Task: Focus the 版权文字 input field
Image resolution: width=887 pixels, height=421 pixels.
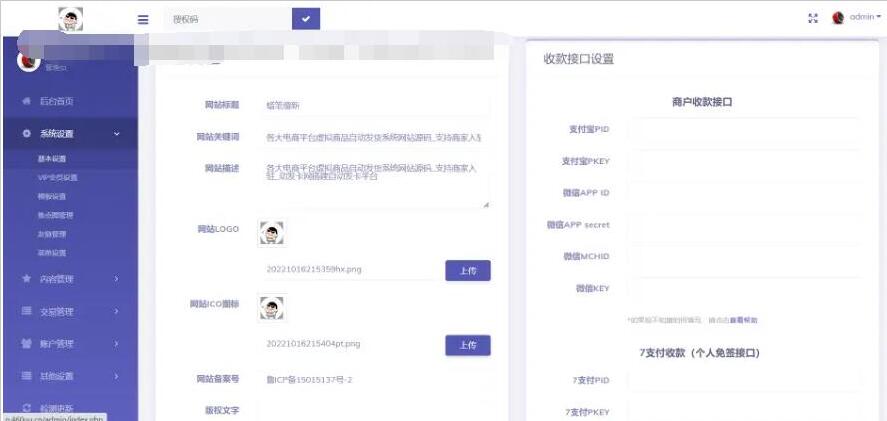Action: pos(374,411)
